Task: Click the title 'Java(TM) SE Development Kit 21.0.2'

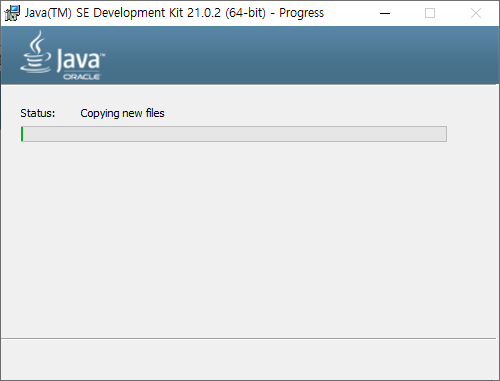Action: [123, 13]
